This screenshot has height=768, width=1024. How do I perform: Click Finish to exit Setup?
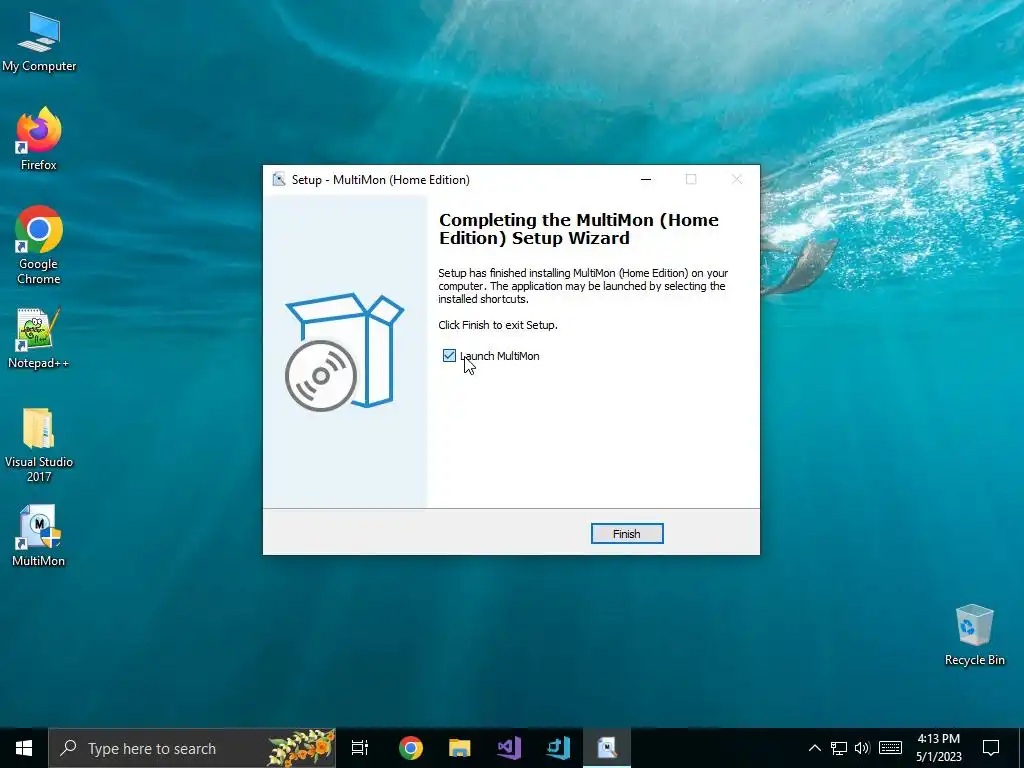[627, 534]
